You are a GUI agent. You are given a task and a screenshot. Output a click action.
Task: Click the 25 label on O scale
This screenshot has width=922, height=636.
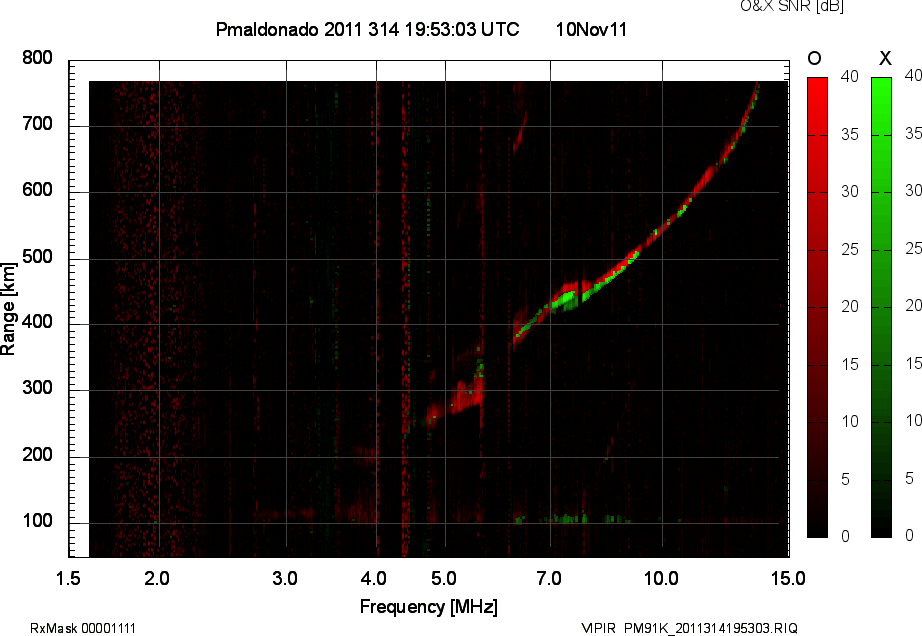click(x=850, y=250)
